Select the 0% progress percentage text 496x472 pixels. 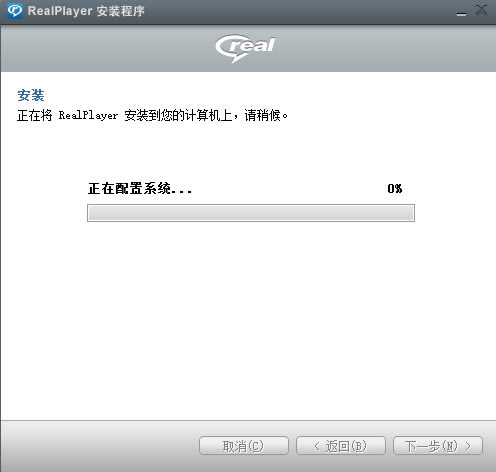(395, 189)
